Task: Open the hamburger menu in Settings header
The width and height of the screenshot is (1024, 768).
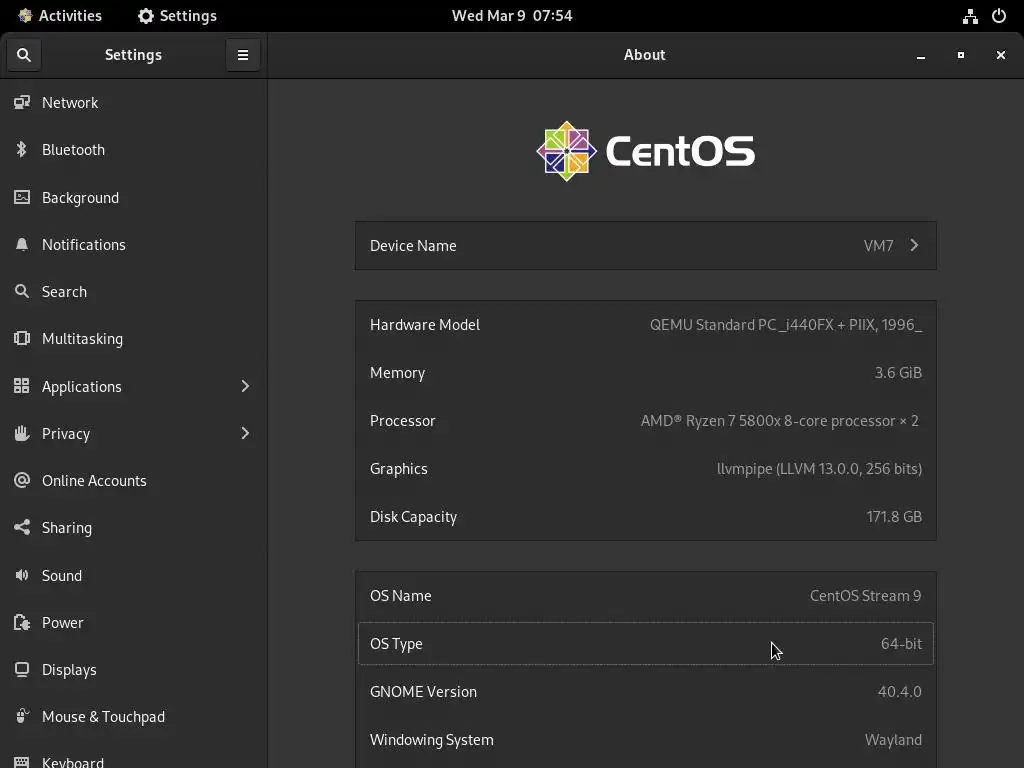Action: 243,55
